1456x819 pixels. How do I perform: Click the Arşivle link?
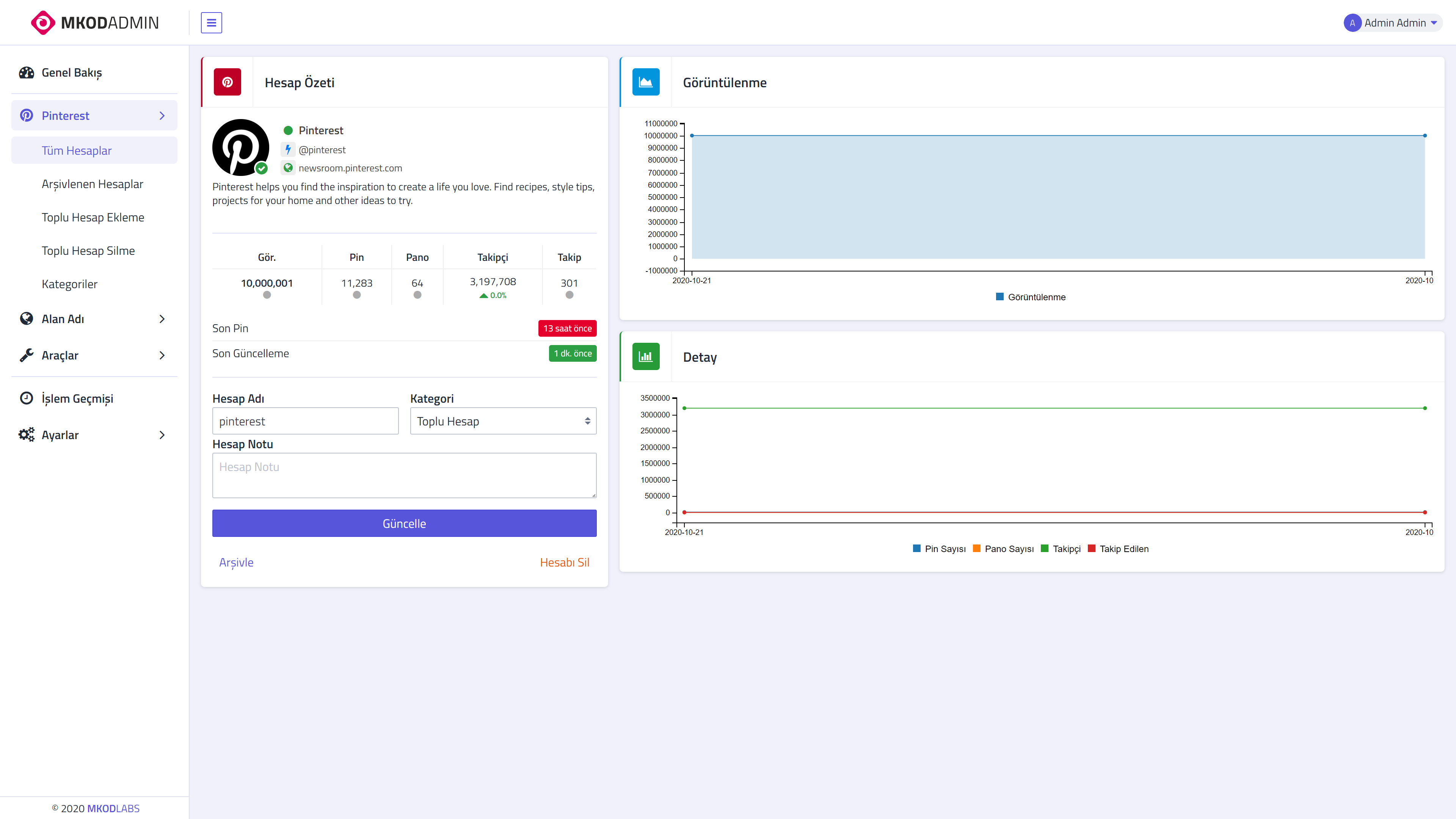236,562
